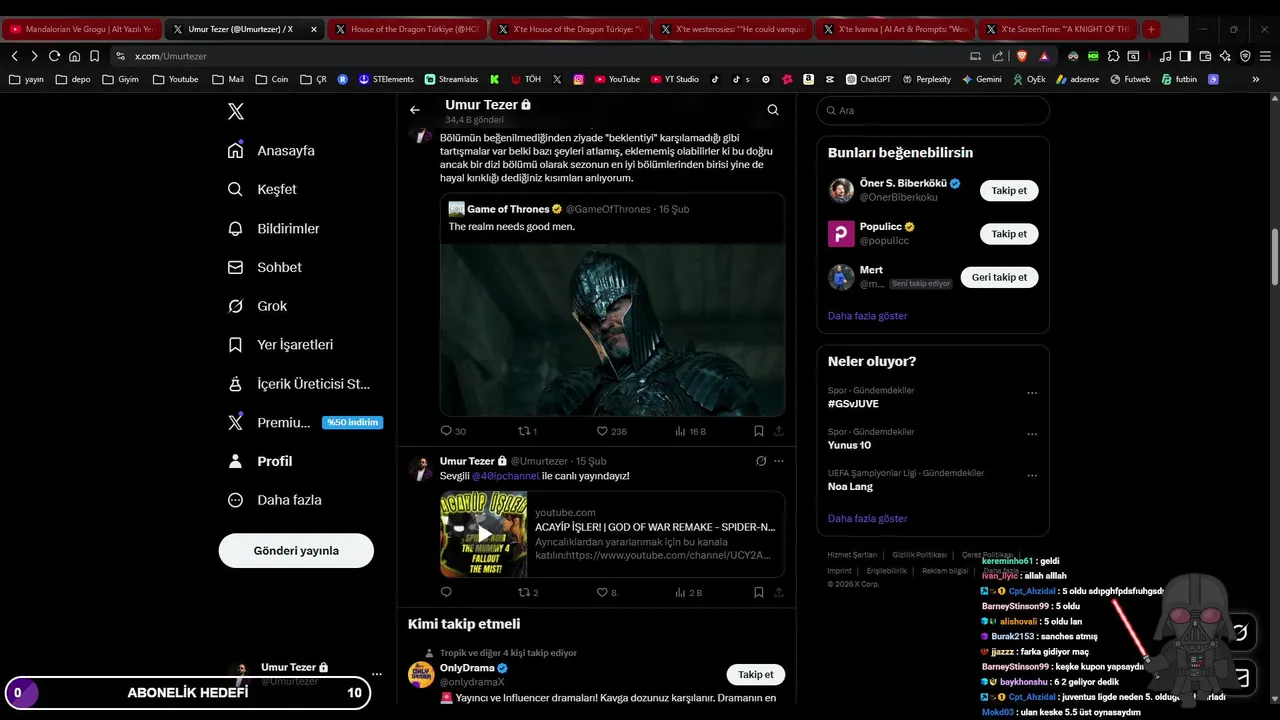Open the more menu on the 15 Şub post

[779, 461]
